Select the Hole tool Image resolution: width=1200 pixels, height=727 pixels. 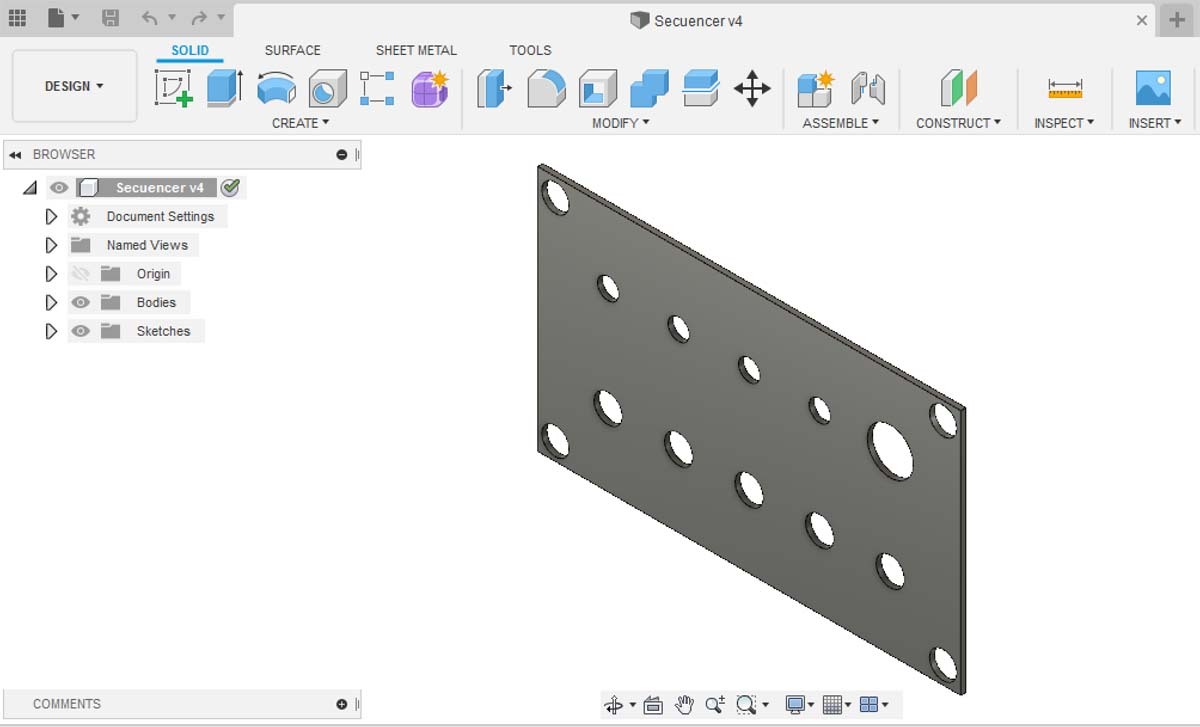tap(327, 88)
